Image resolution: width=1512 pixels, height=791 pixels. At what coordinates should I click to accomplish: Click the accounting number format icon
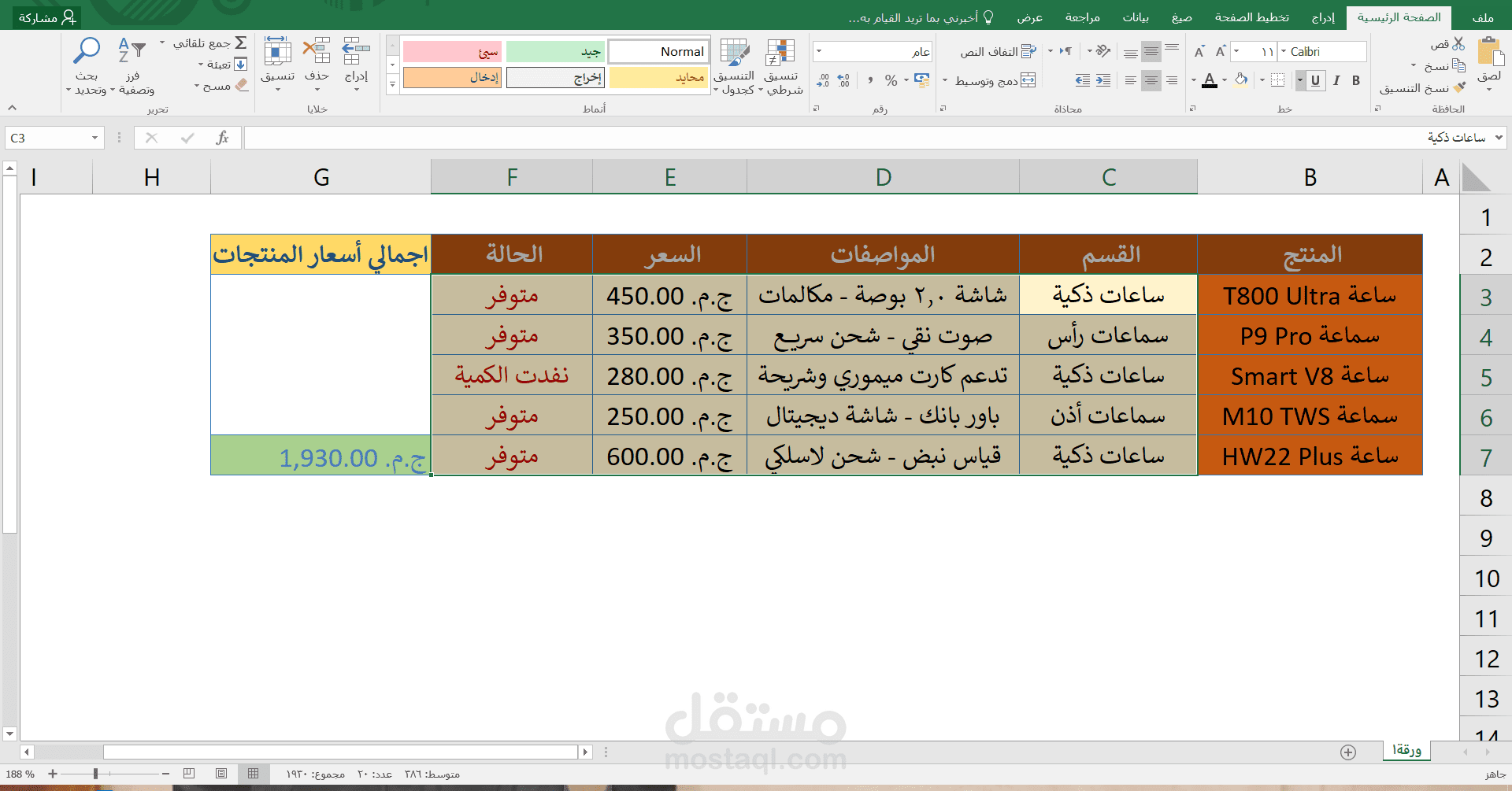922,80
